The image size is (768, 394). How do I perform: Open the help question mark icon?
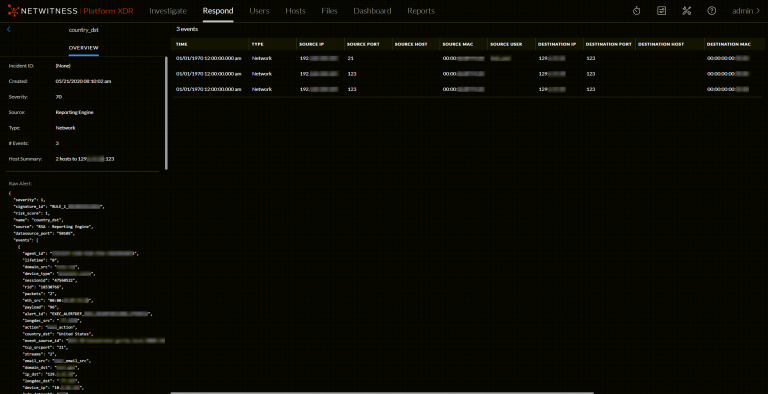(712, 11)
